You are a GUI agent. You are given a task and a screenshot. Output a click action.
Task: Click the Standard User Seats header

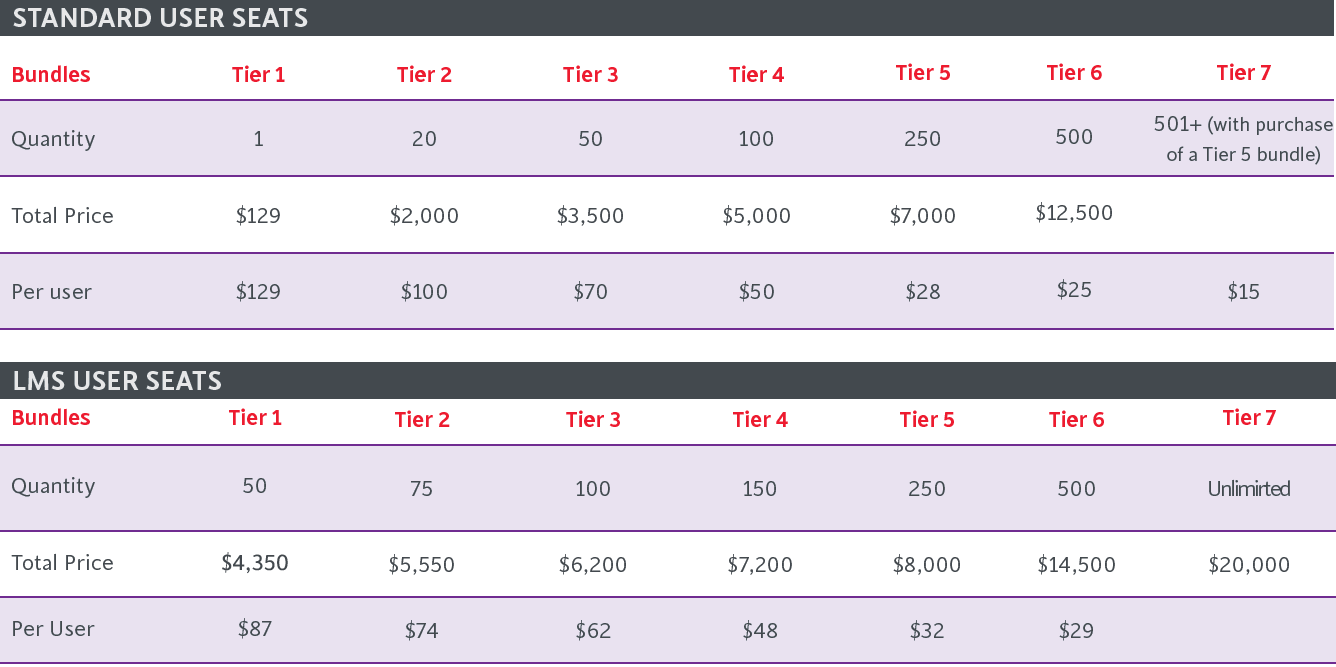[160, 18]
